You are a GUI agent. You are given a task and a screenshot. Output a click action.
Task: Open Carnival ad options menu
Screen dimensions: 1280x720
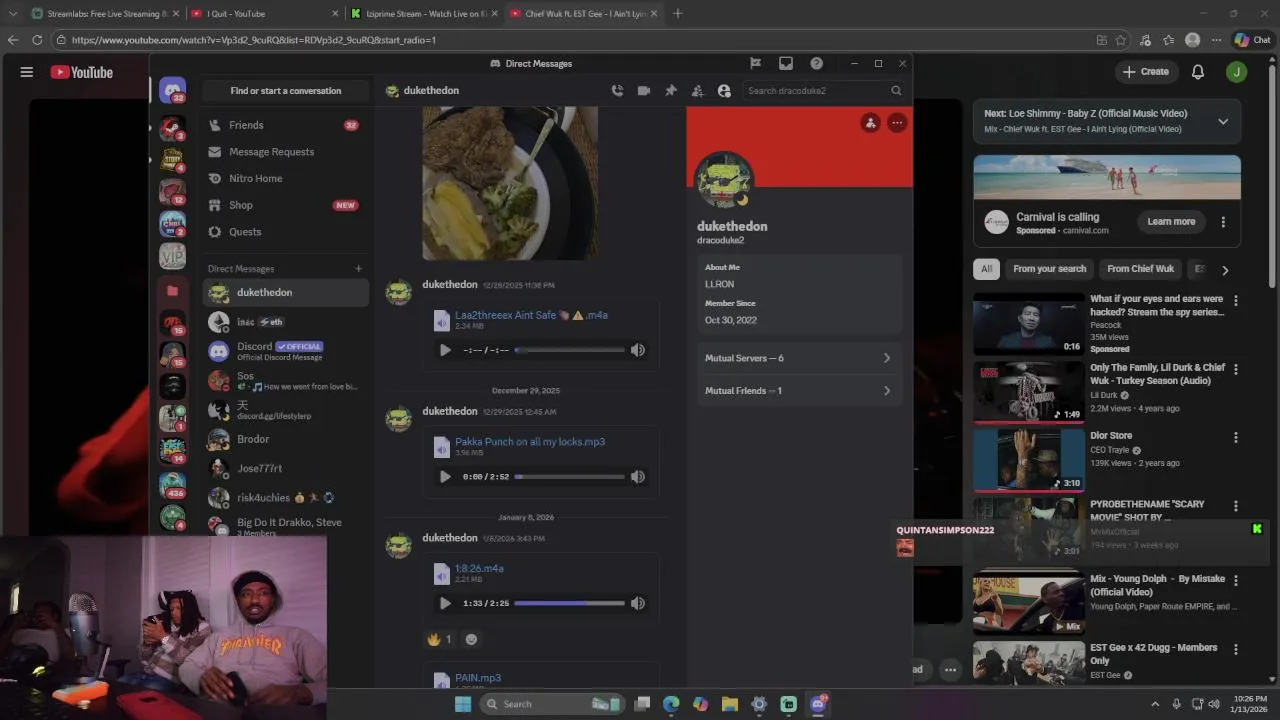pos(1223,222)
